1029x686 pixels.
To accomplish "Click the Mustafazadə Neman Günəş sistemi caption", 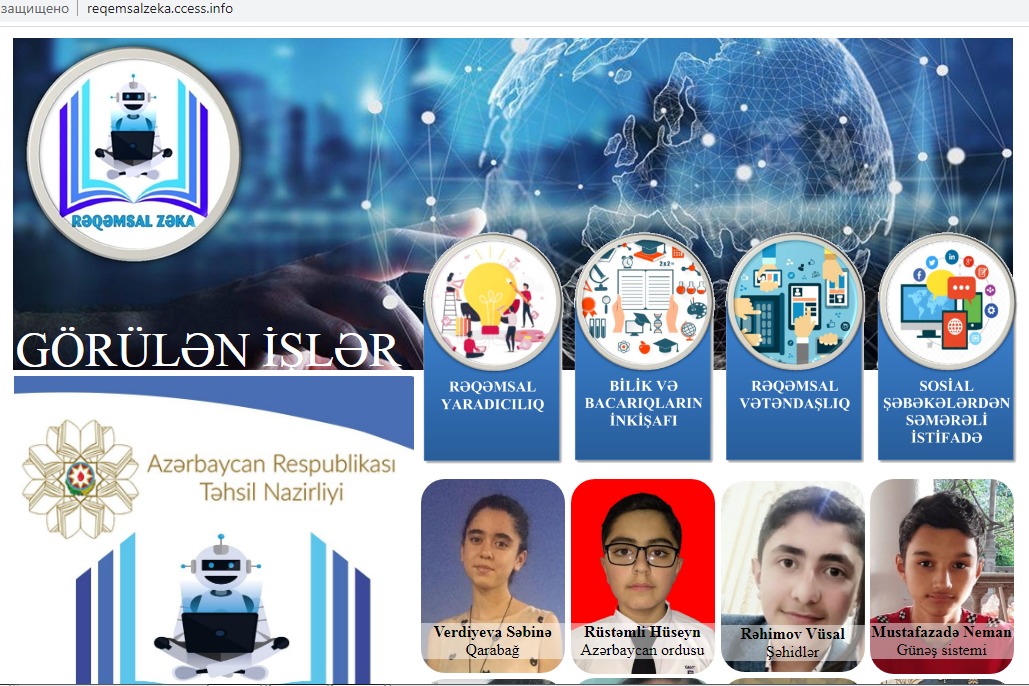I will coord(942,641).
